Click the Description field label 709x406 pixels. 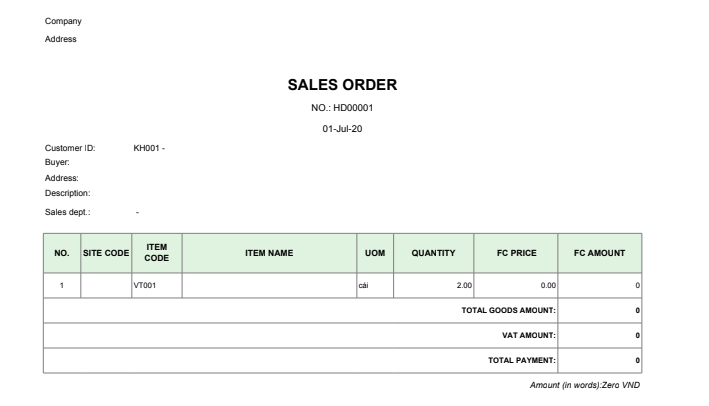click(67, 193)
